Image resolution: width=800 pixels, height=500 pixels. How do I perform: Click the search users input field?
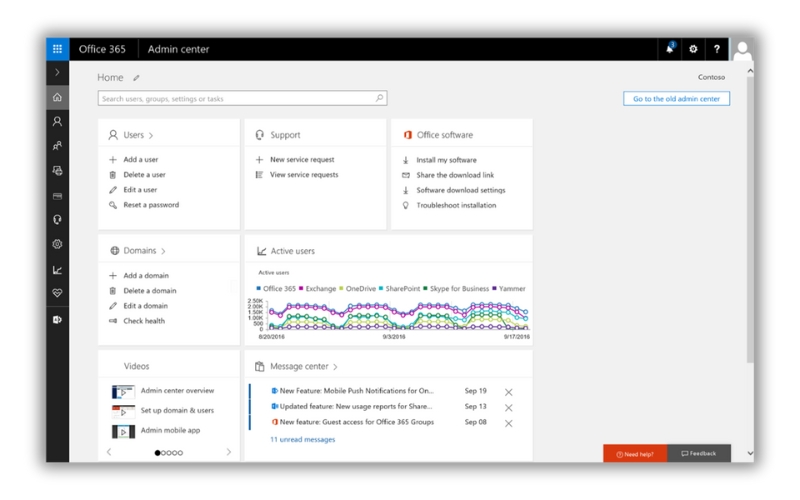(x=242, y=98)
